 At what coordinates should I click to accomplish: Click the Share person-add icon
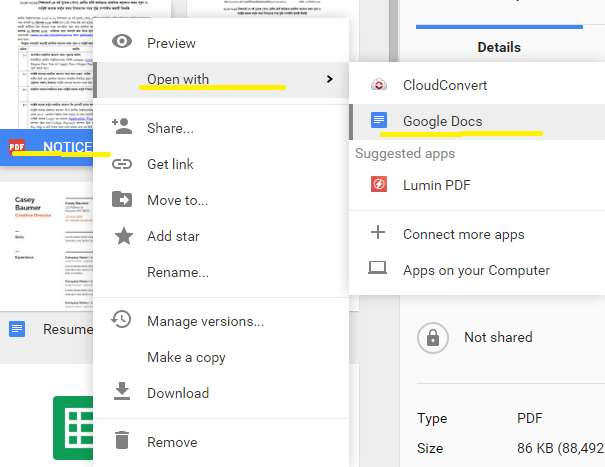coord(122,127)
